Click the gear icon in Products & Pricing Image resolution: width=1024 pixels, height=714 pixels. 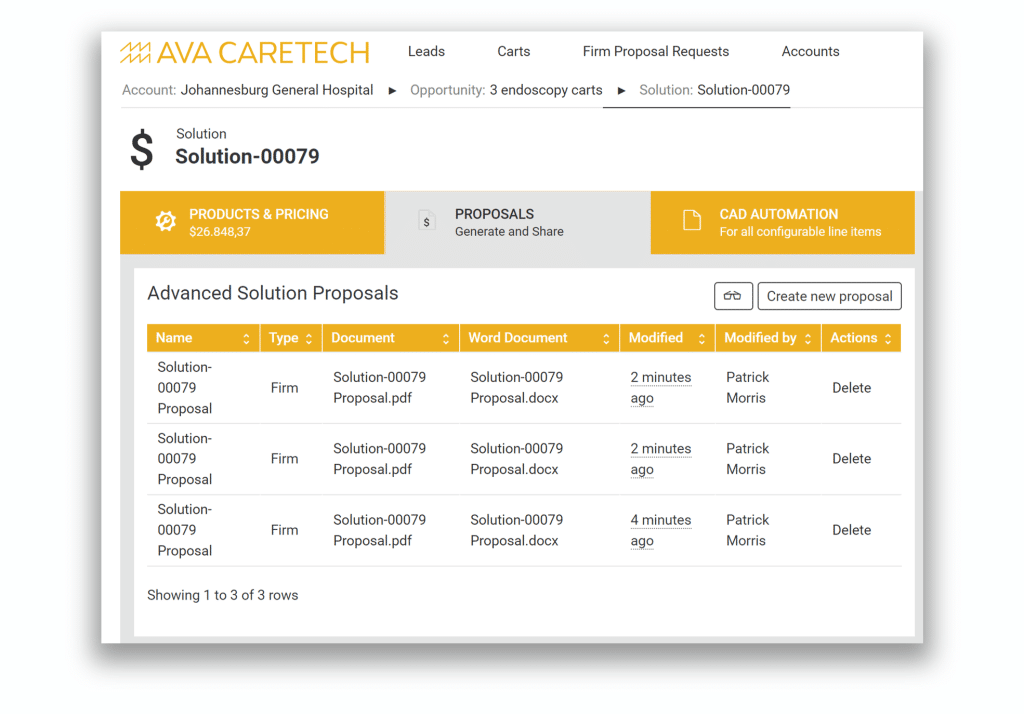[166, 221]
